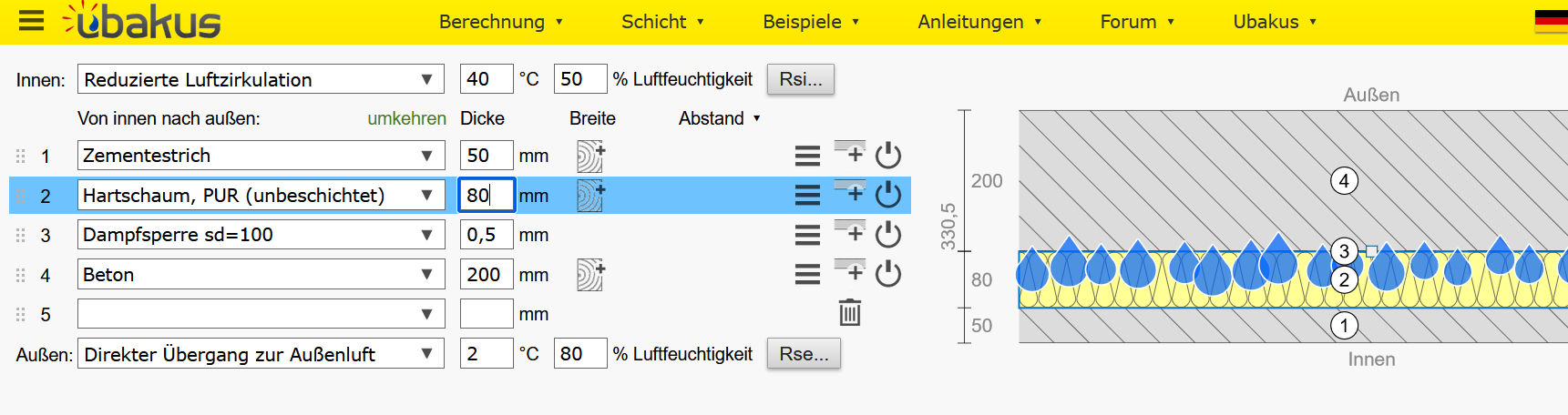1568x415 pixels.
Task: Open layer options menu for Zementestrich row
Action: [x=807, y=157]
